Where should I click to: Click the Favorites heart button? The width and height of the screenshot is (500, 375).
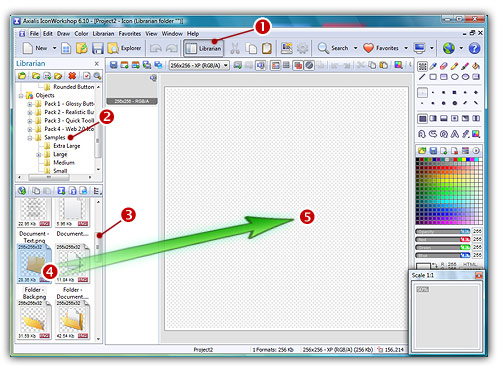(381, 49)
